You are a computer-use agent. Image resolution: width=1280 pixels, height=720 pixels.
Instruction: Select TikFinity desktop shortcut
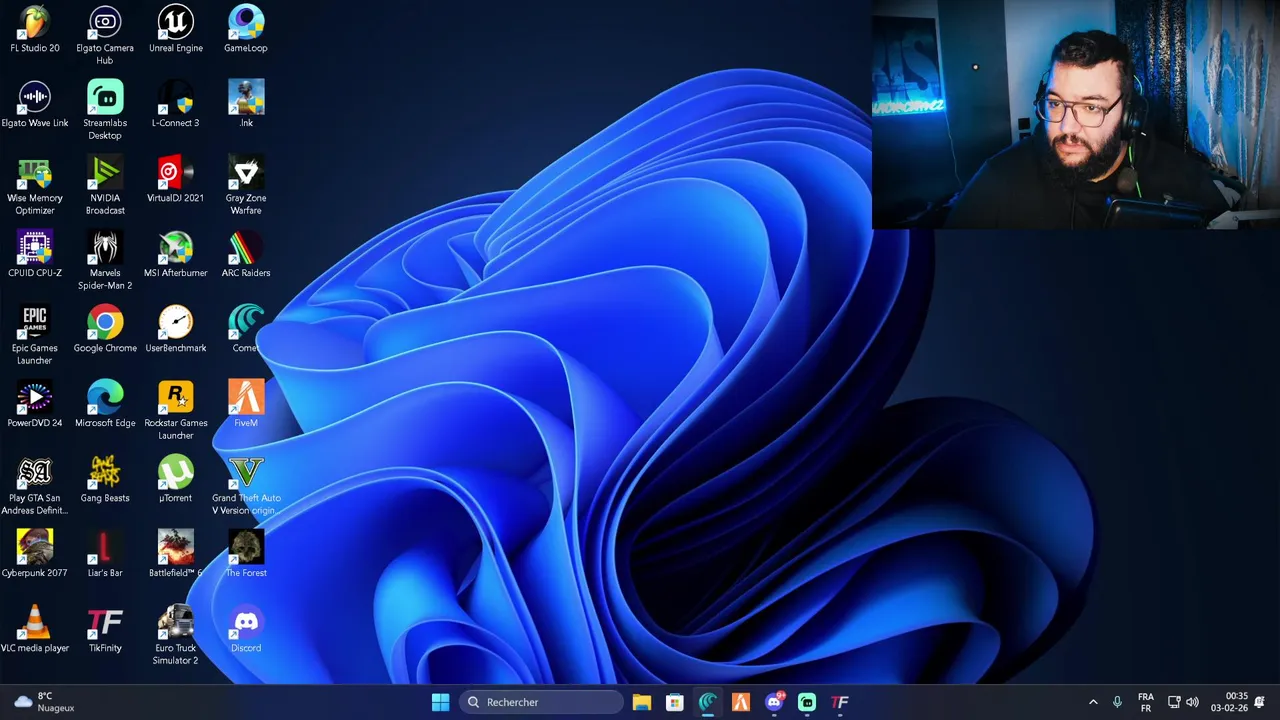[x=105, y=629]
